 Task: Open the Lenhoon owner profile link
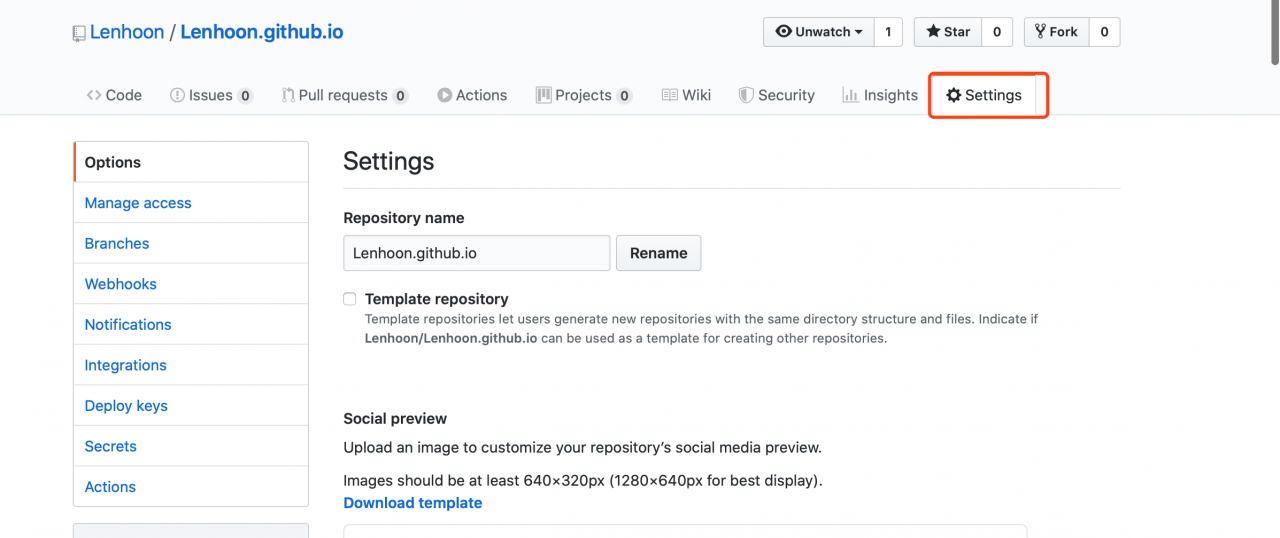point(127,32)
